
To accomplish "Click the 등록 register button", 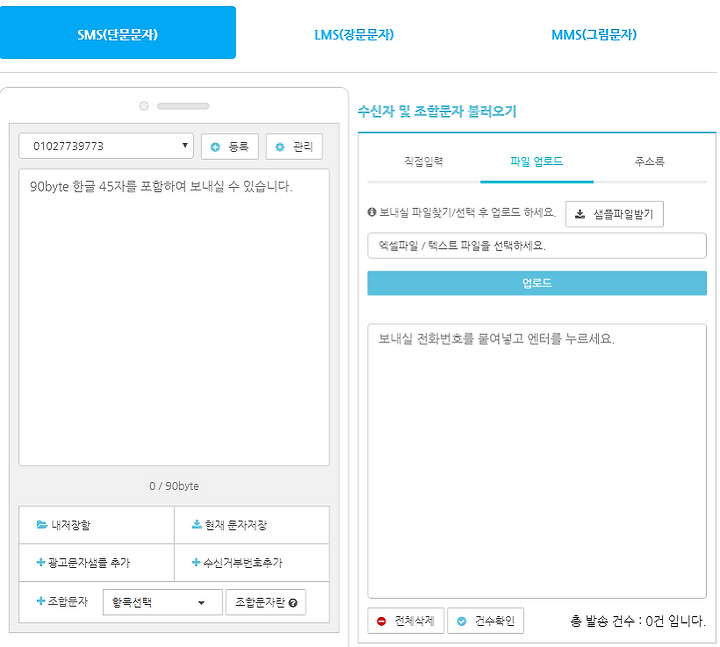I will [x=230, y=147].
